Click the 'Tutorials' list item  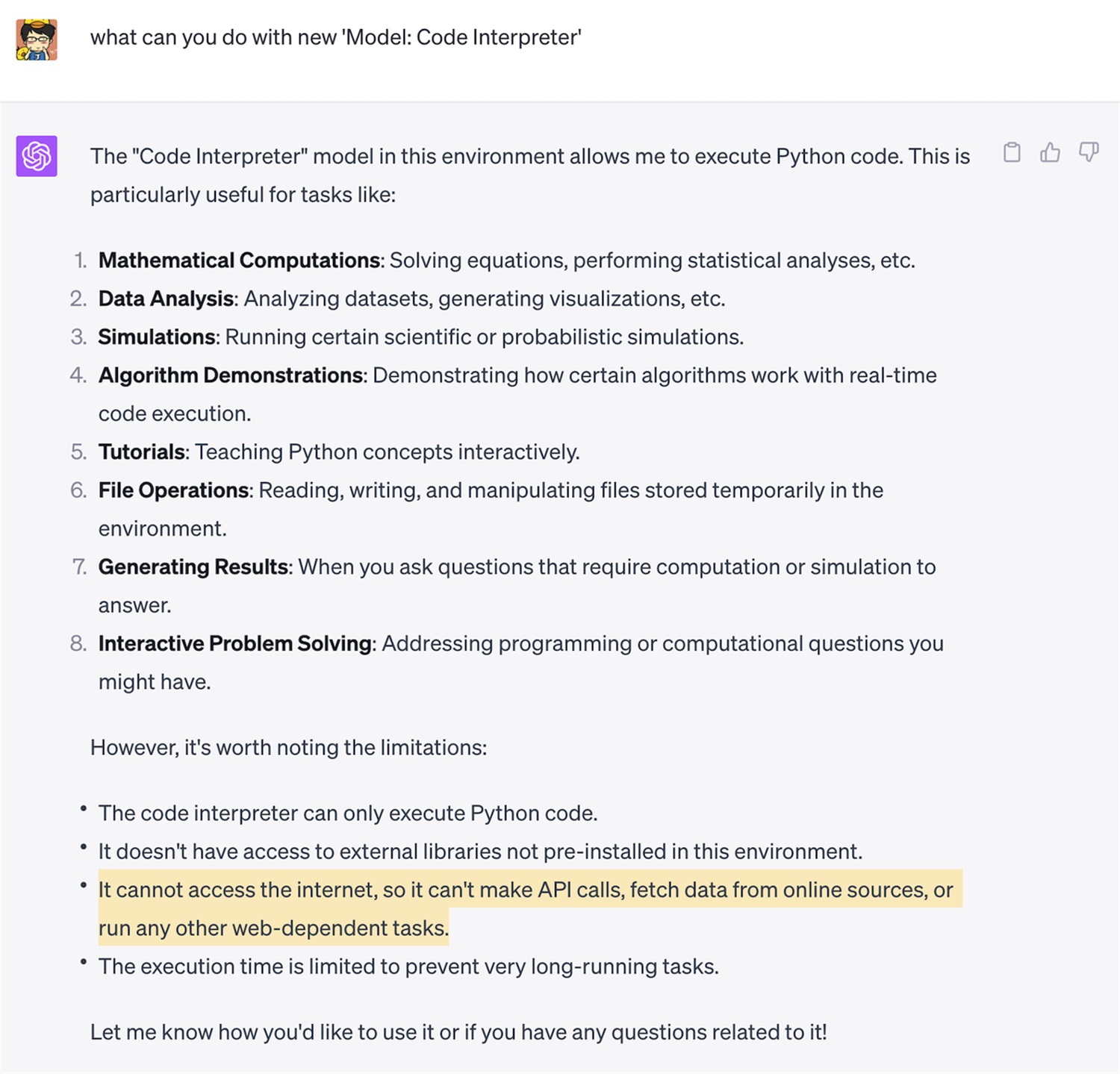click(x=339, y=452)
